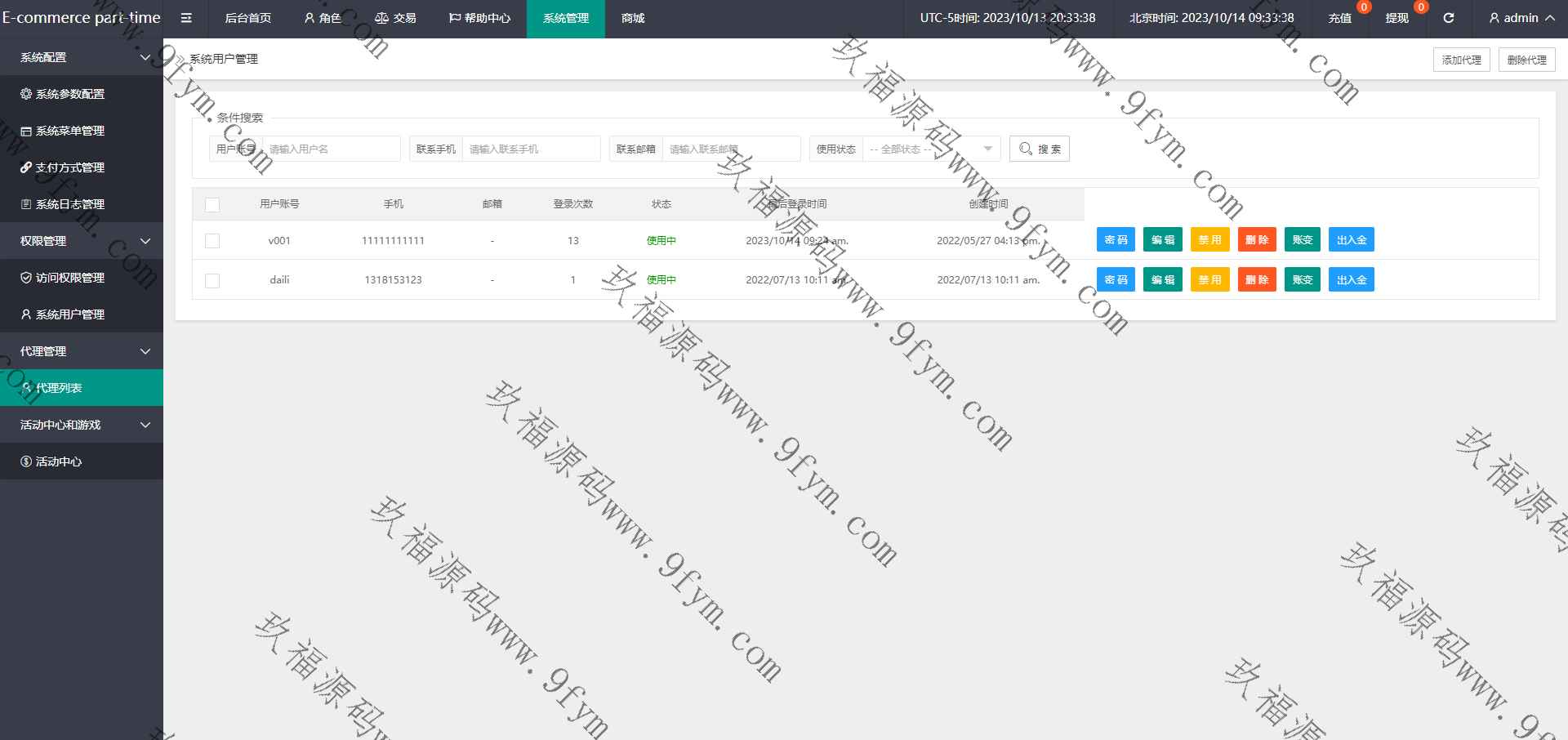
Task: Click the refresh icon in top bar
Action: click(x=1448, y=18)
